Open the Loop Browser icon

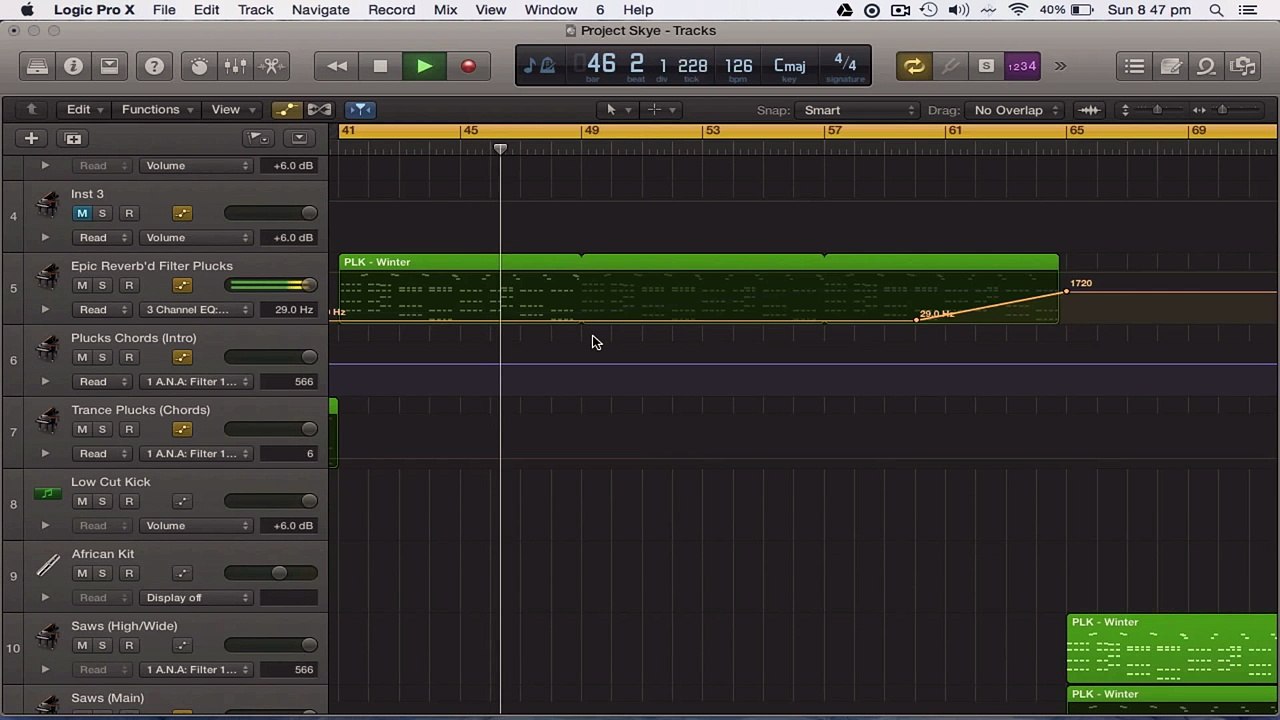click(x=1206, y=66)
